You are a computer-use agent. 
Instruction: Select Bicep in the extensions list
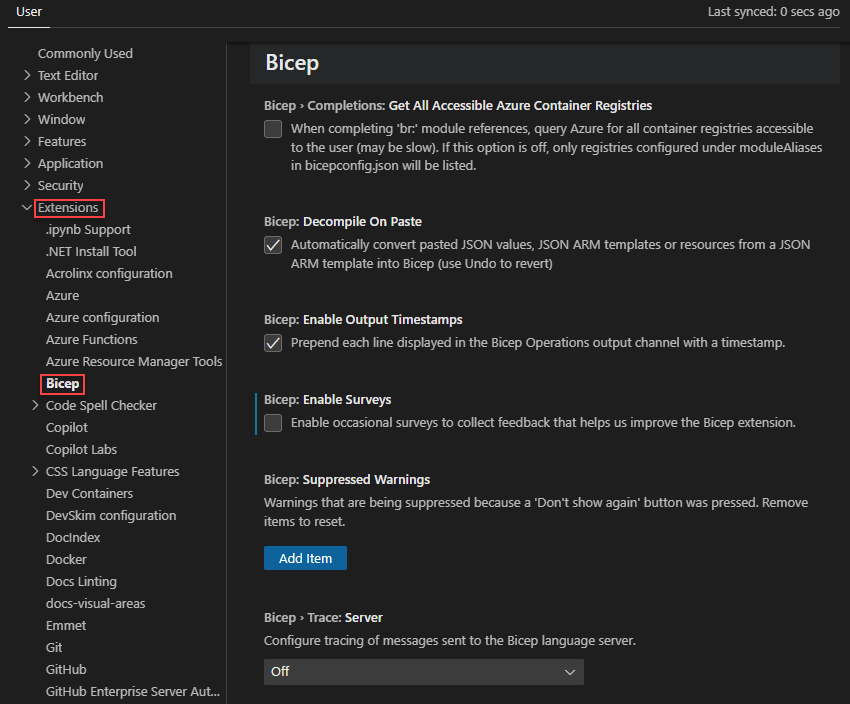(62, 383)
